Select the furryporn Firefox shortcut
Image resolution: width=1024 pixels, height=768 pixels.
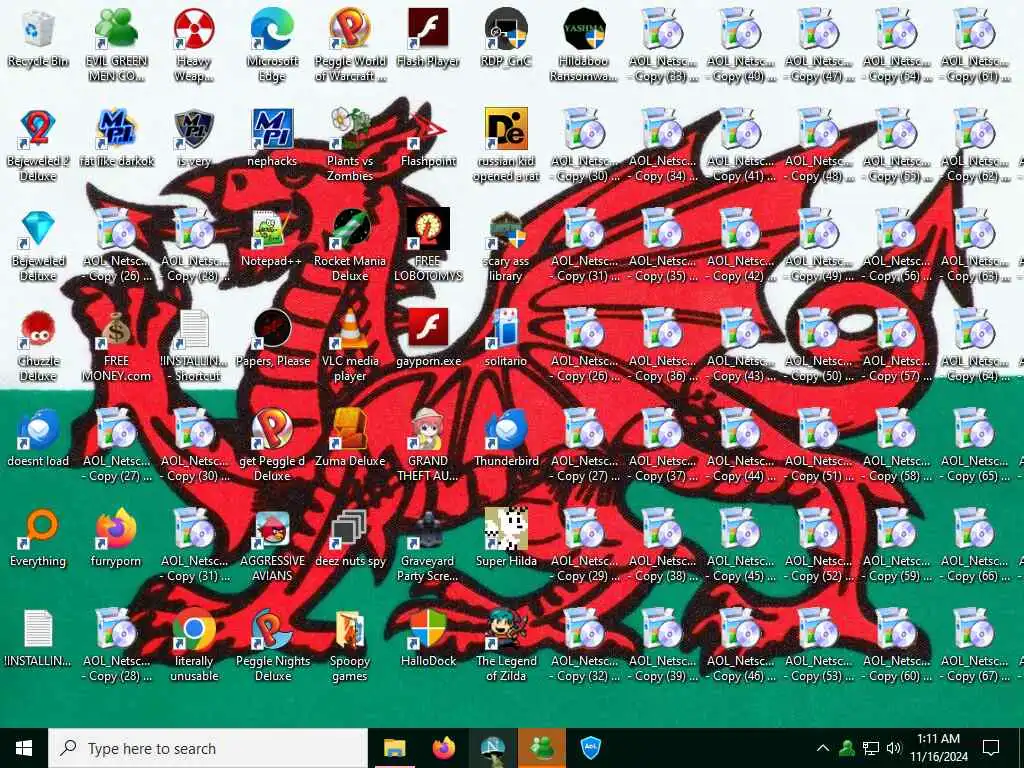pos(116,530)
